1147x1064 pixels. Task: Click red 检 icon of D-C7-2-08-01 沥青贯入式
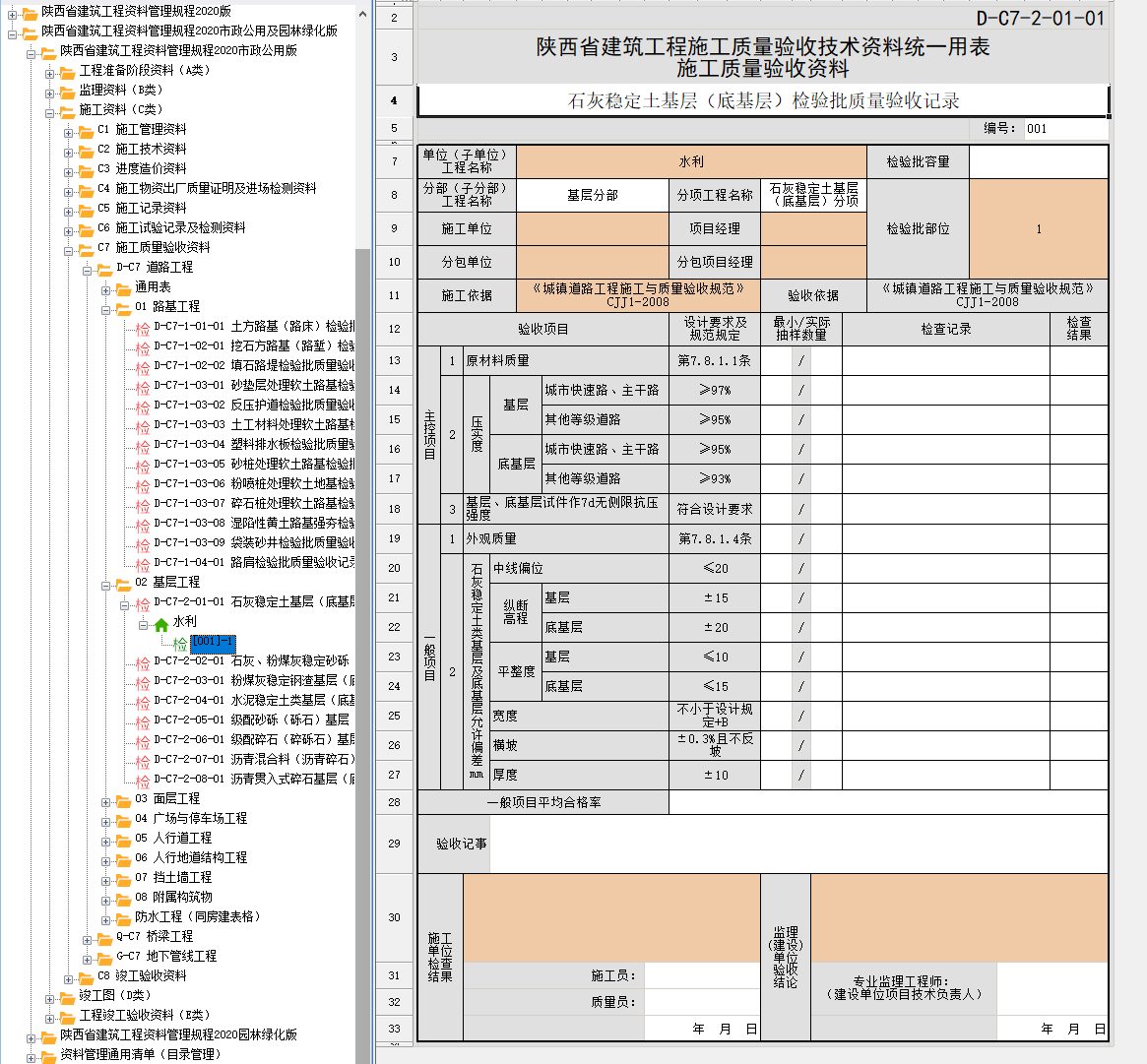click(x=143, y=781)
